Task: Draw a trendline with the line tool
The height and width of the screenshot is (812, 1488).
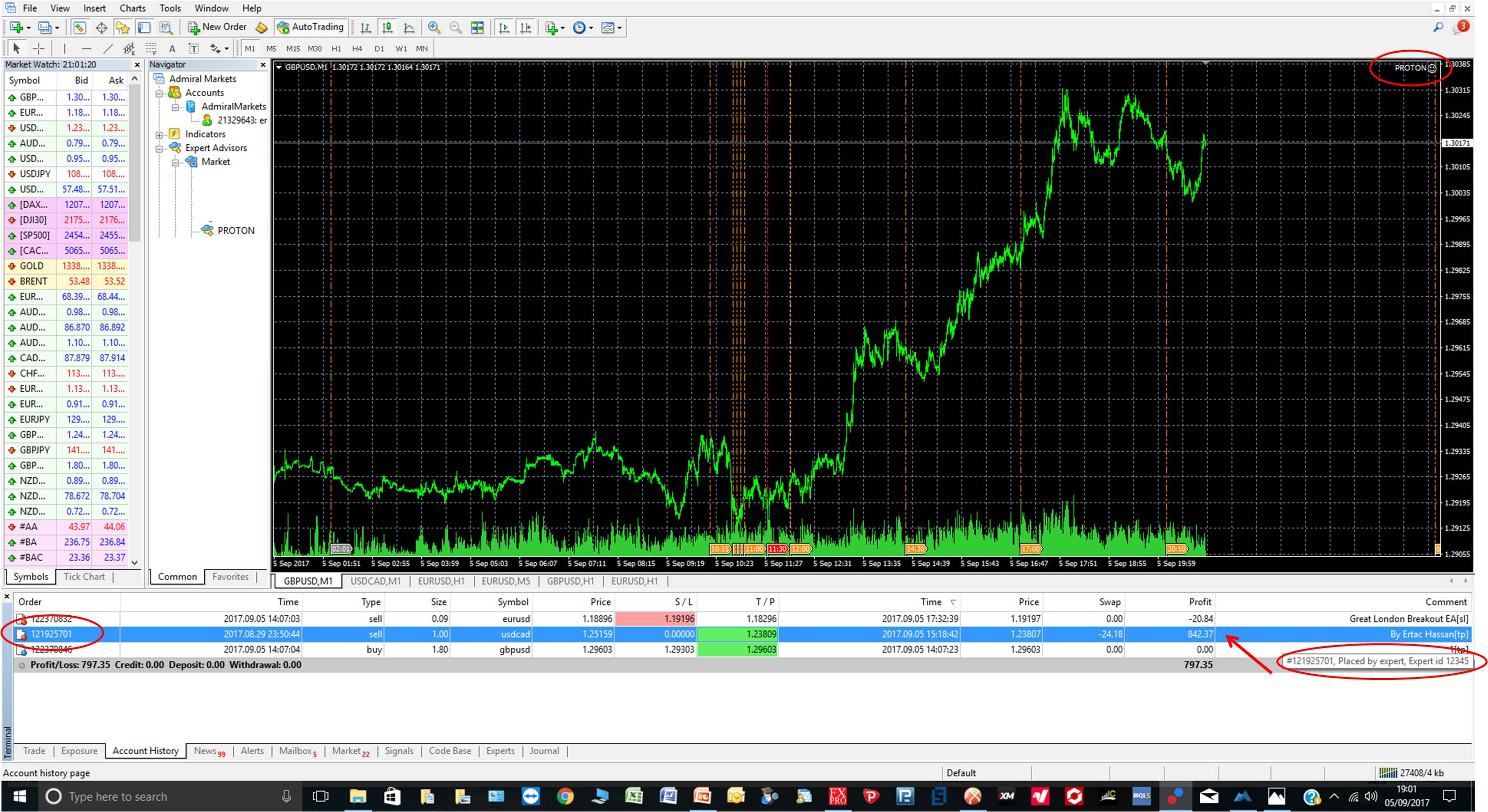Action: (108, 49)
